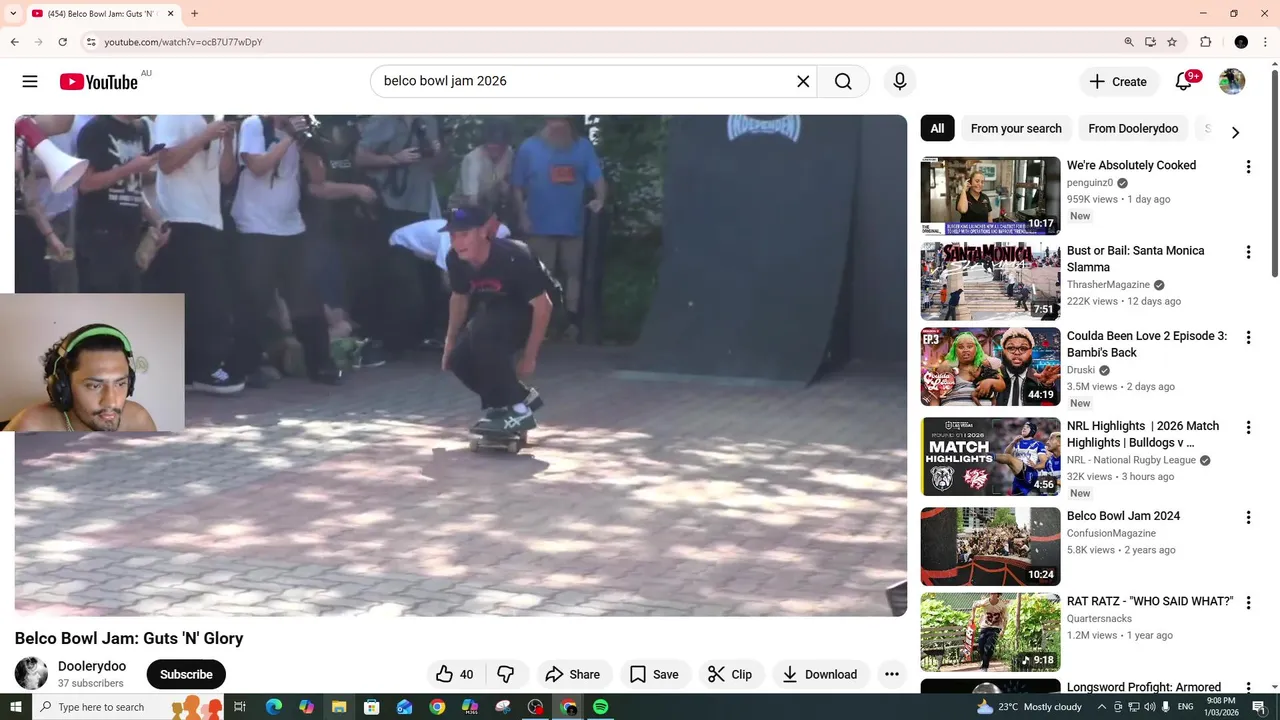Image resolution: width=1280 pixels, height=720 pixels.
Task: Click the Create button
Action: coord(1119,82)
